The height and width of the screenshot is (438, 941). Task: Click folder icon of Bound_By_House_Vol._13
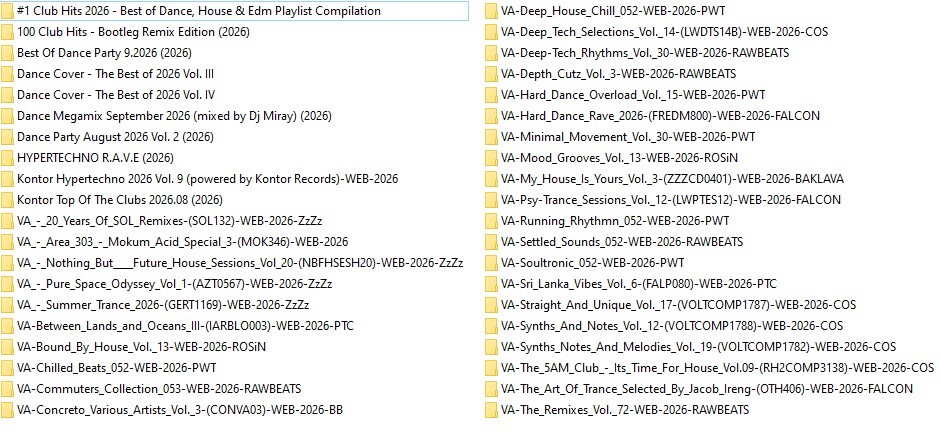coord(7,347)
